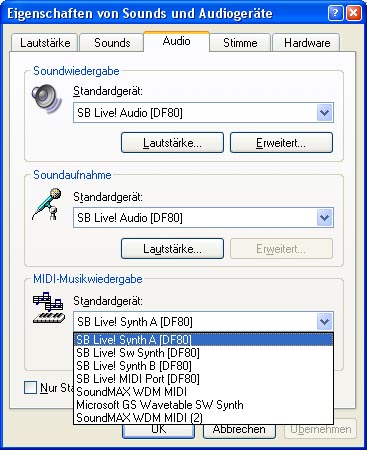Click the Soundwiedergabe device field SB Live! Audio

(203, 113)
